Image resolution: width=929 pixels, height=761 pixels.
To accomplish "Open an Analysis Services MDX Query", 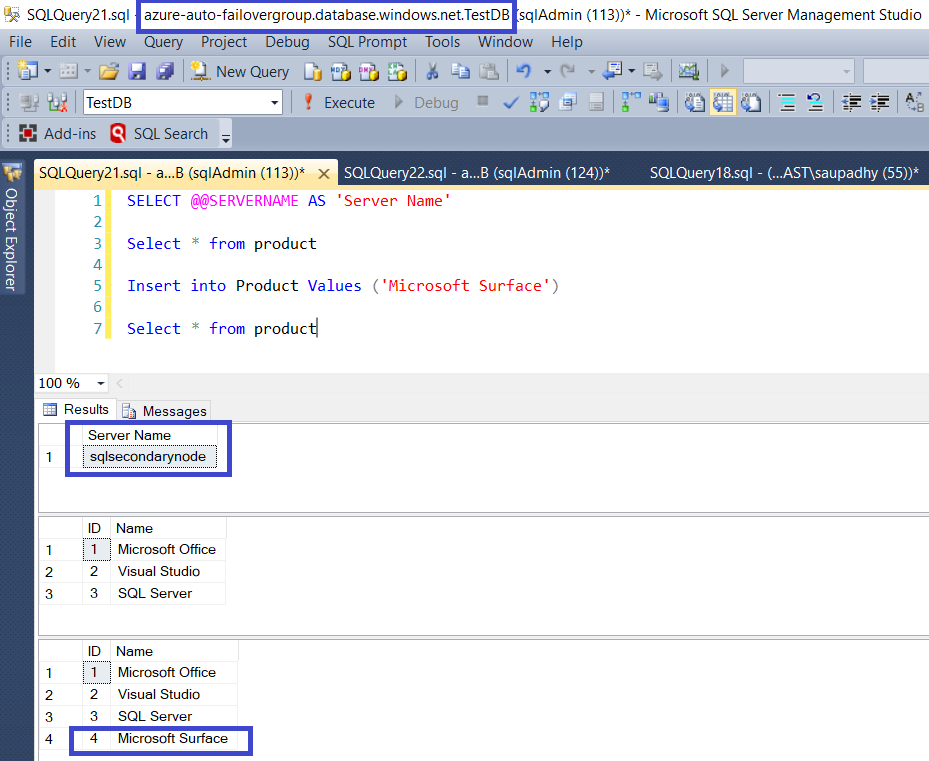I will [341, 71].
